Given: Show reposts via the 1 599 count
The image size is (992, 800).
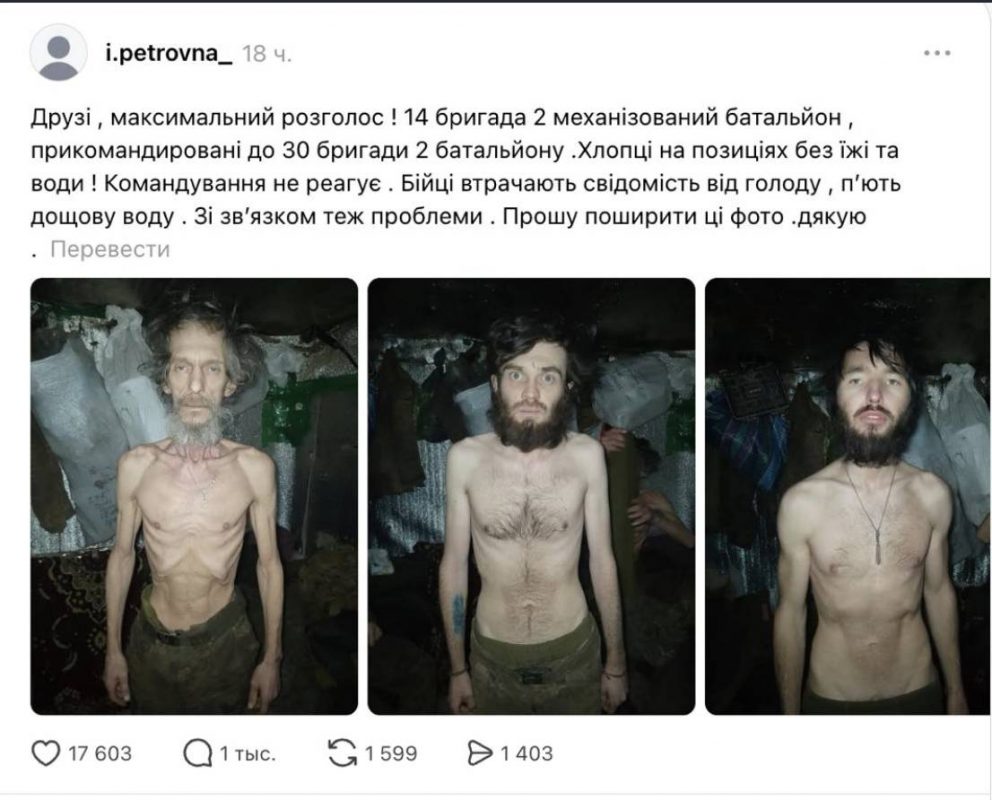Looking at the screenshot, I should [x=391, y=754].
